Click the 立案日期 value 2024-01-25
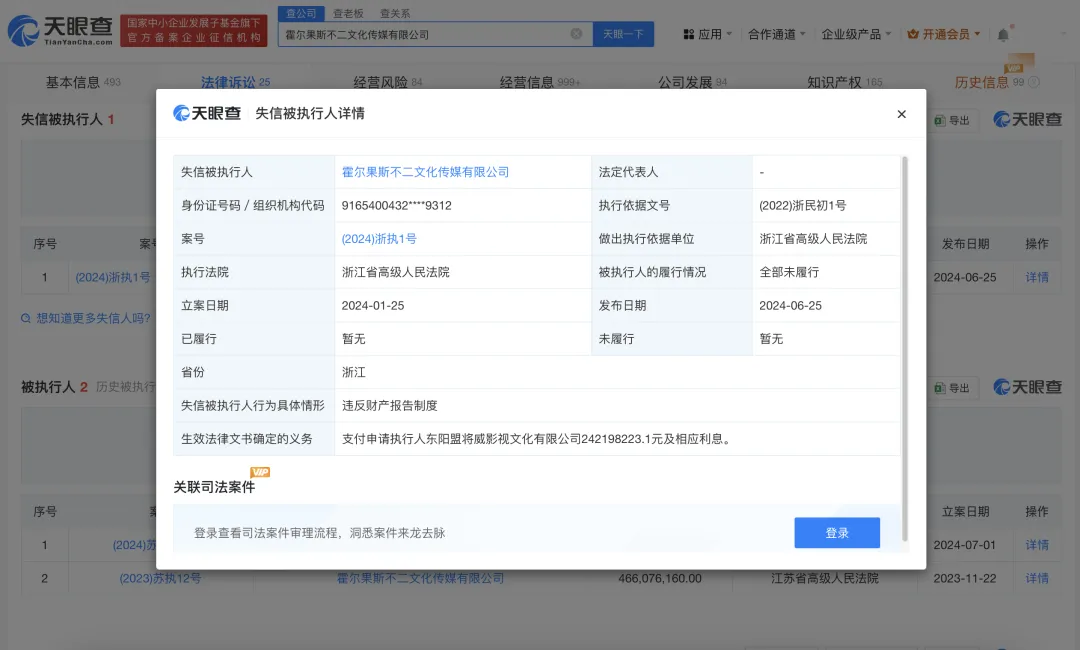This screenshot has height=650, width=1080. pyautogui.click(x=373, y=306)
